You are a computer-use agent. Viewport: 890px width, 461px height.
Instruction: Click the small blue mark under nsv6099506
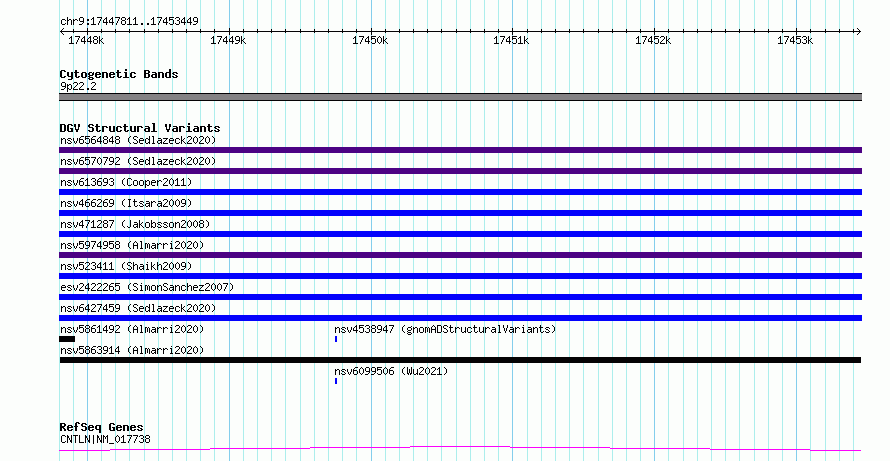point(336,381)
